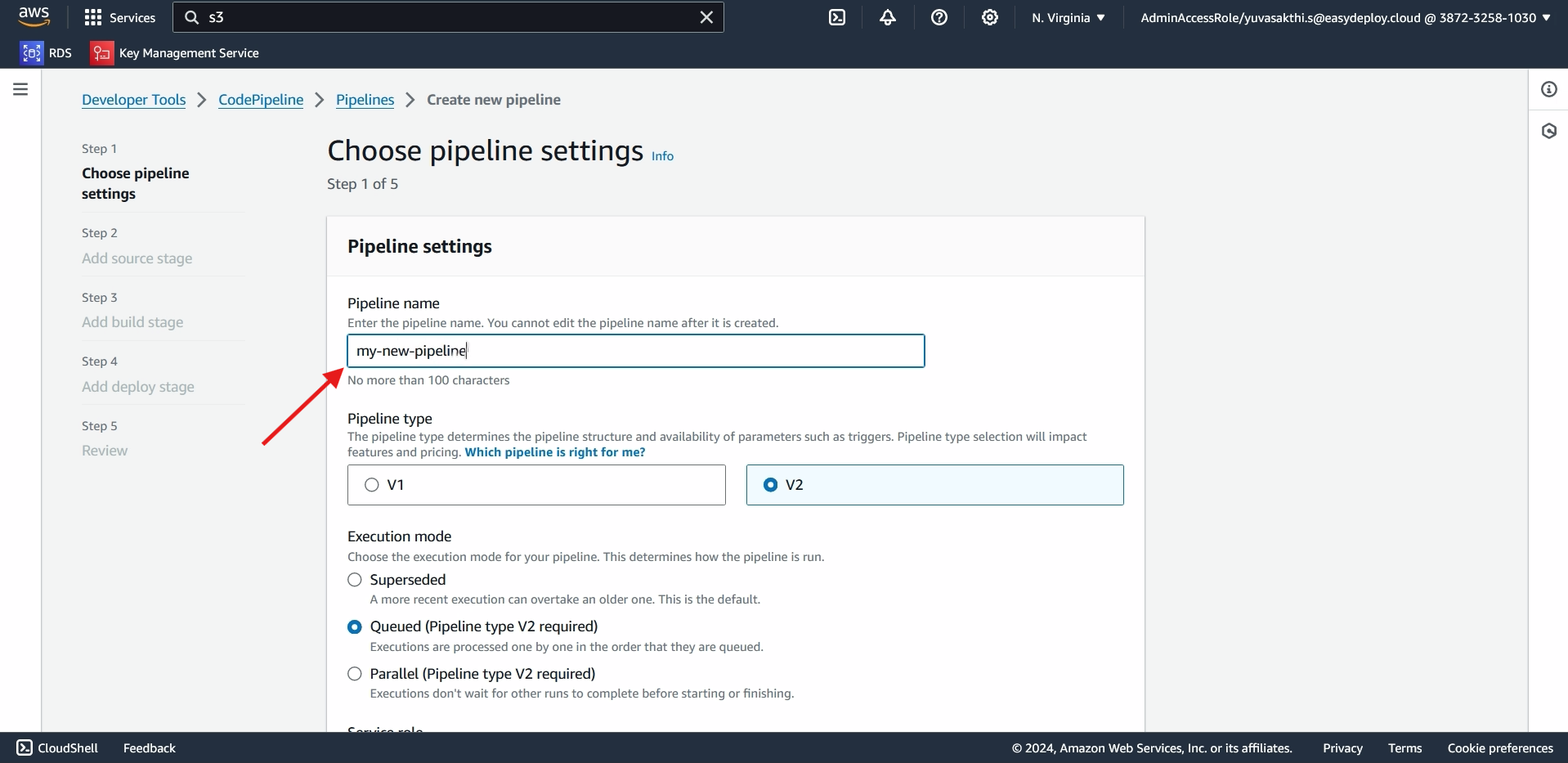Select the V2 pipeline type
1568x763 pixels.
935,485
